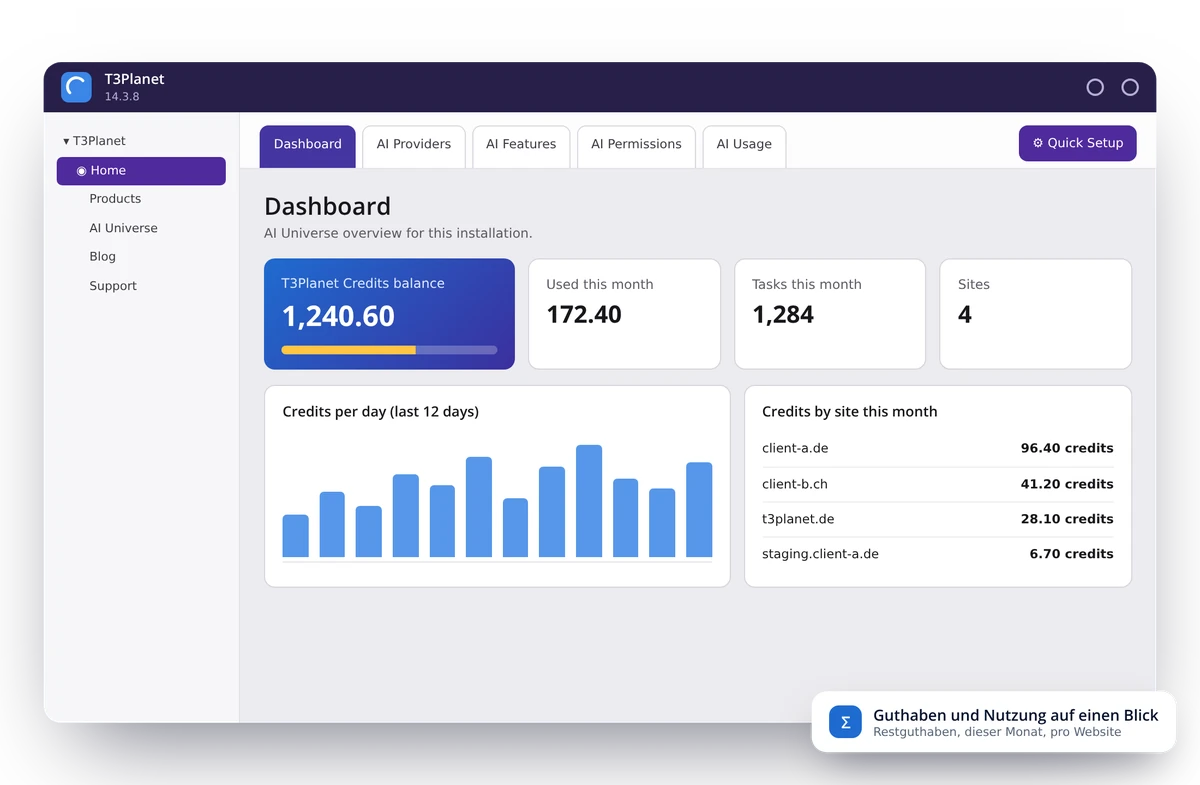Click the 41.20 credits value
The image size is (1200, 785).
pyautogui.click(x=1067, y=484)
